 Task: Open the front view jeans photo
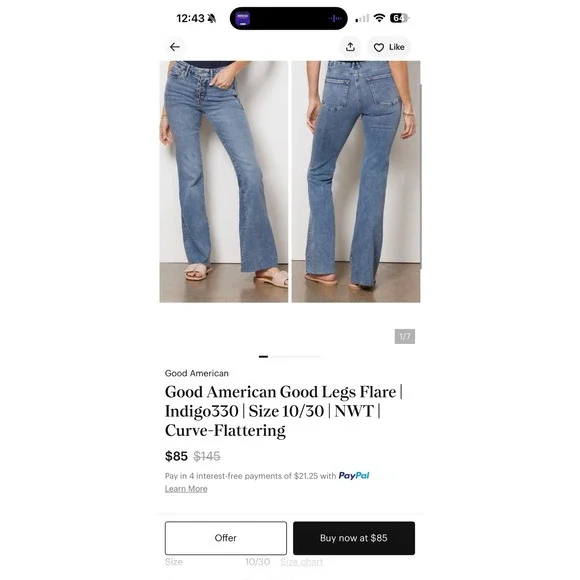pyautogui.click(x=224, y=182)
